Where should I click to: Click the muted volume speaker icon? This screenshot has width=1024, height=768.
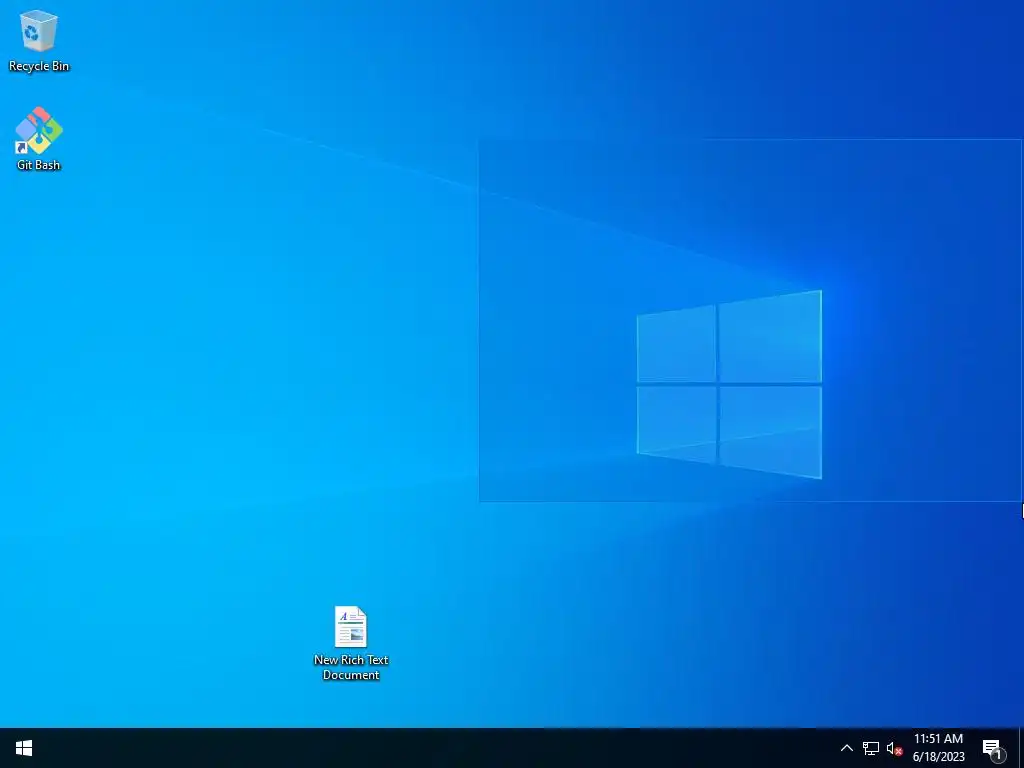tap(894, 748)
